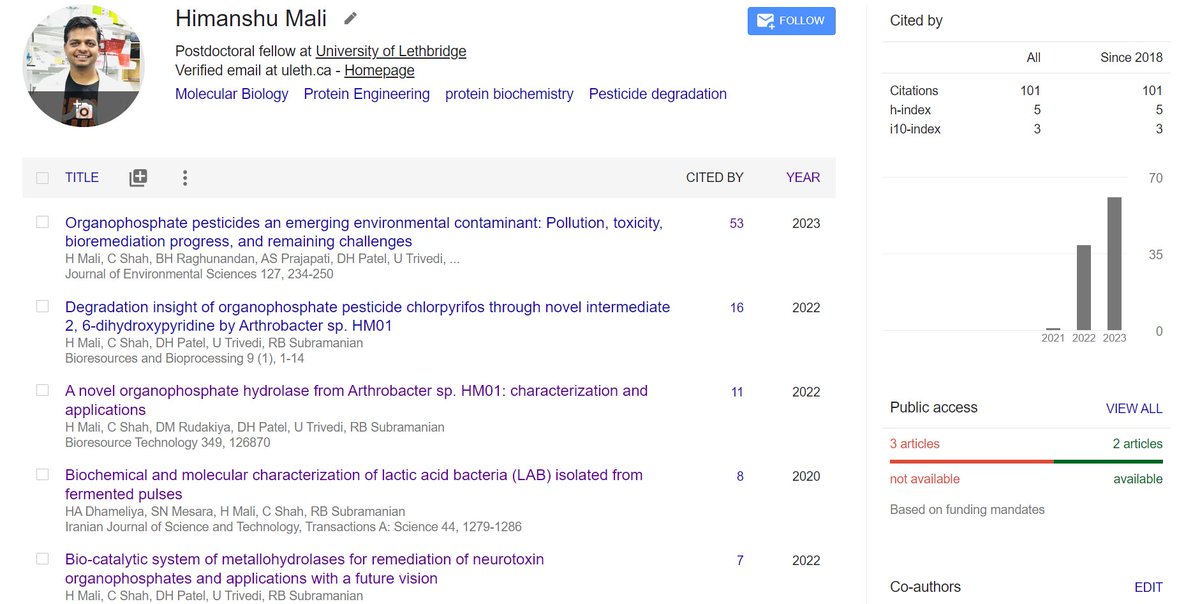Click the h-index row label
Image resolution: width=1200 pixels, height=604 pixels.
pos(910,109)
